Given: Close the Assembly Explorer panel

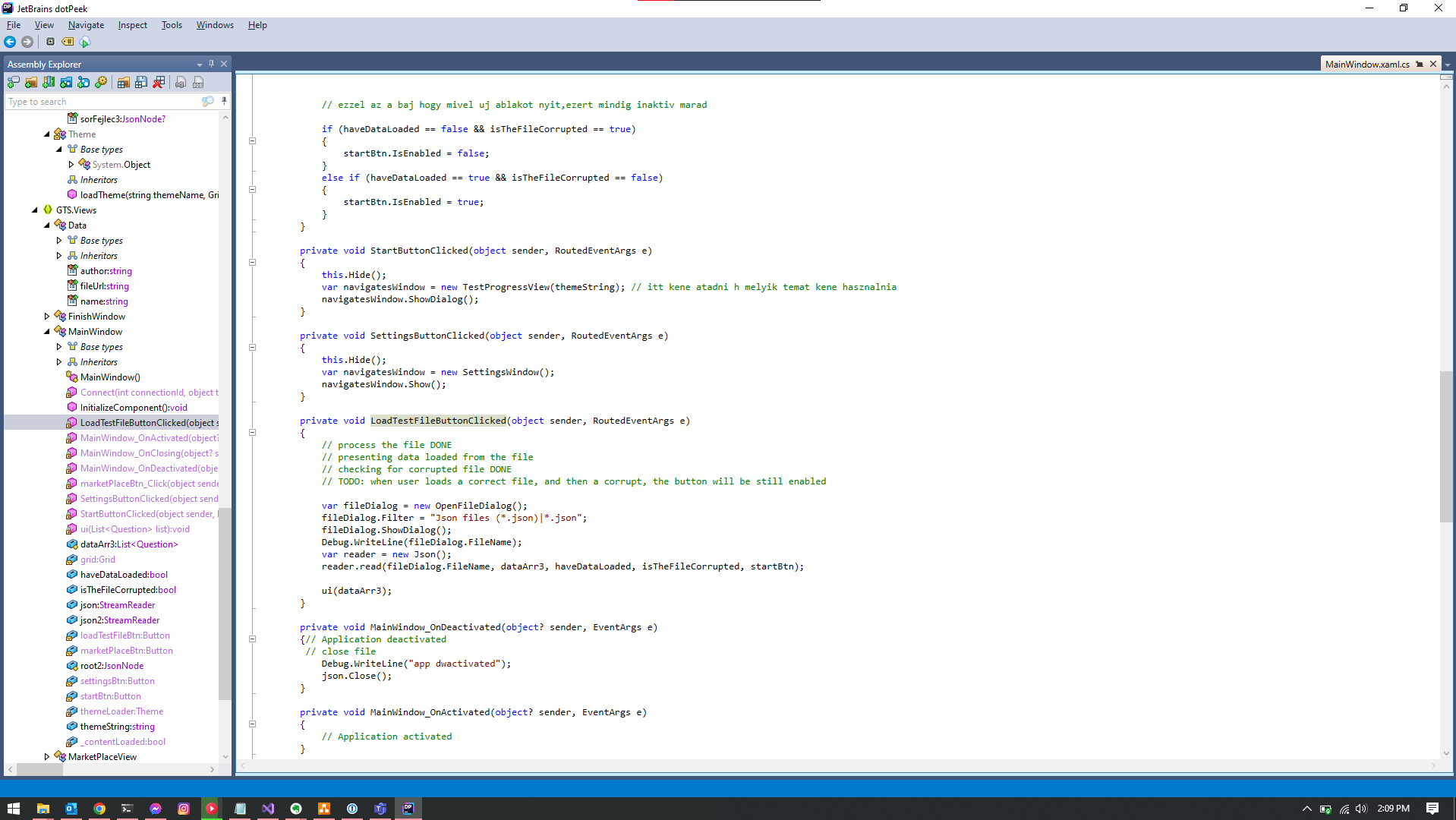Looking at the screenshot, I should click(224, 64).
